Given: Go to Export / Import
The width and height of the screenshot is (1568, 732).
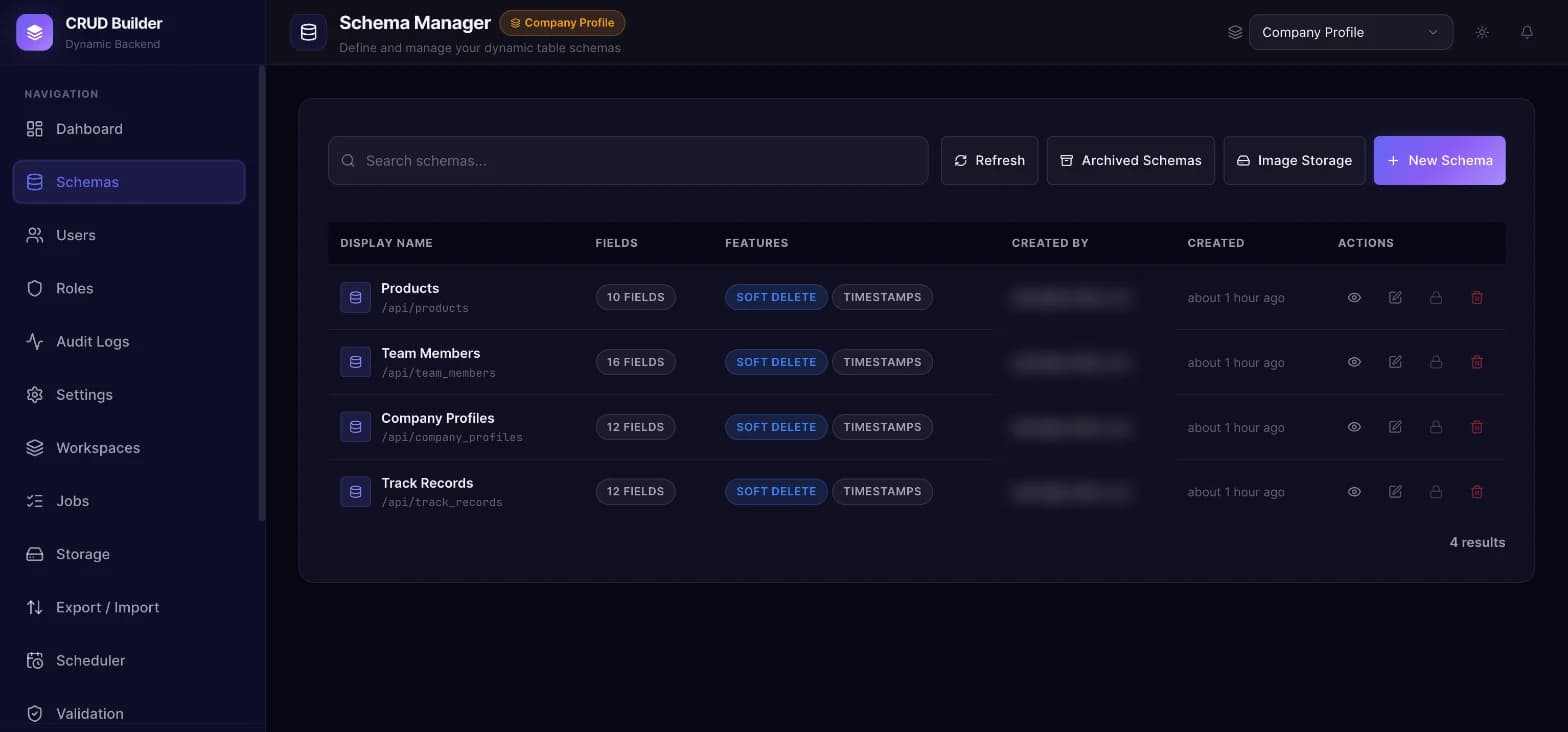Looking at the screenshot, I should [x=129, y=607].
